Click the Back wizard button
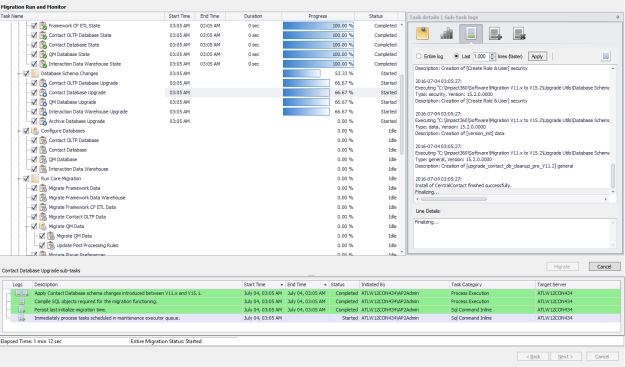This screenshot has width=625, height=367. coord(533,356)
